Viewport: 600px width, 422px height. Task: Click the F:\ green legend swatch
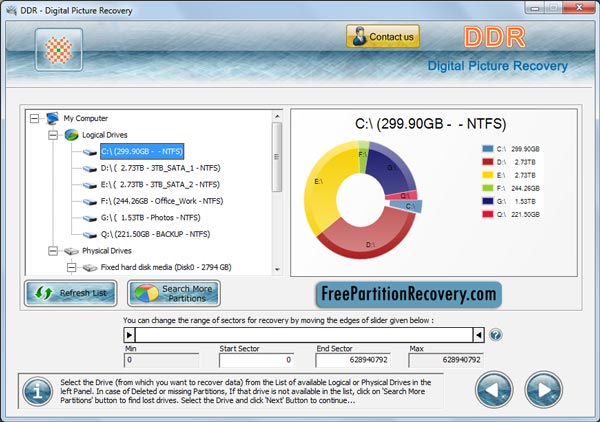tap(488, 188)
